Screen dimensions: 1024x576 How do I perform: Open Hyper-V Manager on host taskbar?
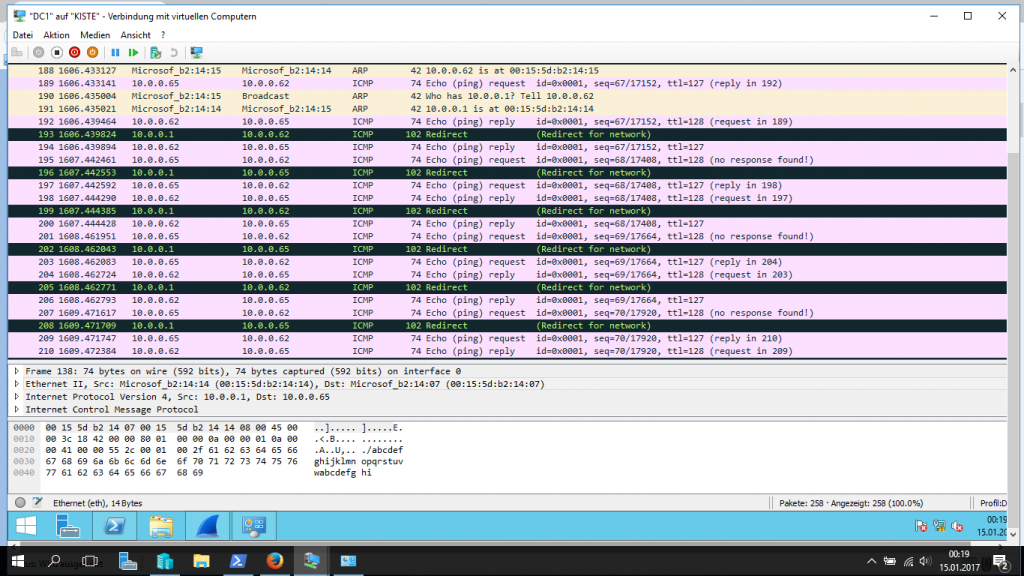pos(165,561)
